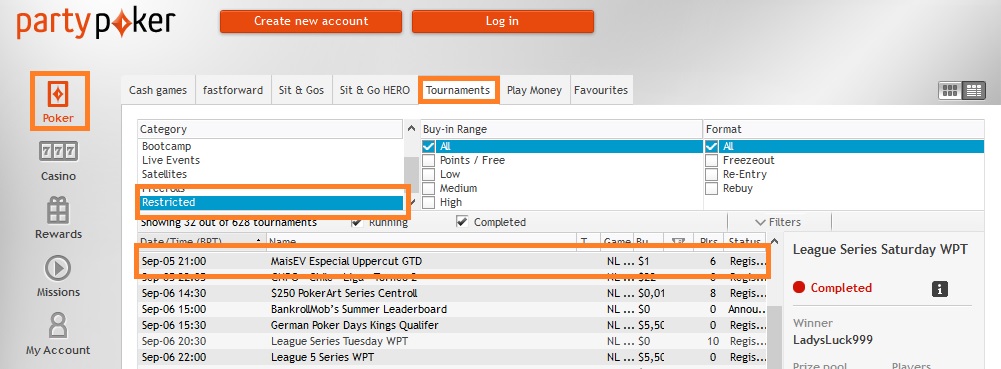
Task: Click the Log in button
Action: coord(502,21)
